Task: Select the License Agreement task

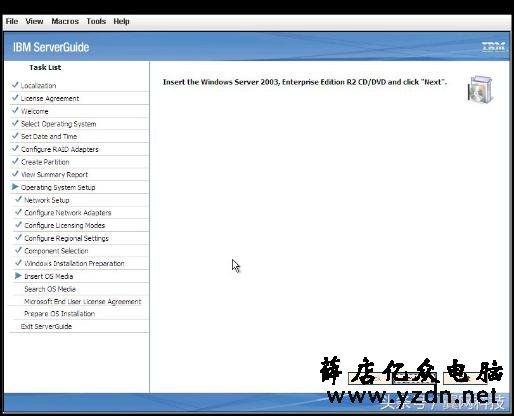Action: [x=50, y=99]
